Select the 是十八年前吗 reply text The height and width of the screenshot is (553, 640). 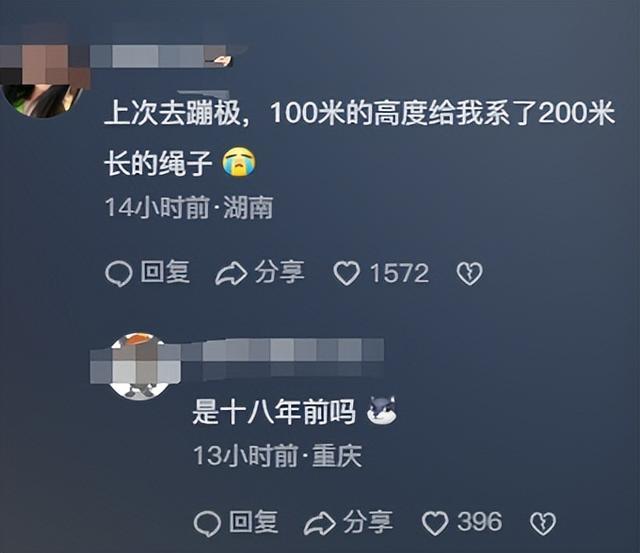point(274,412)
